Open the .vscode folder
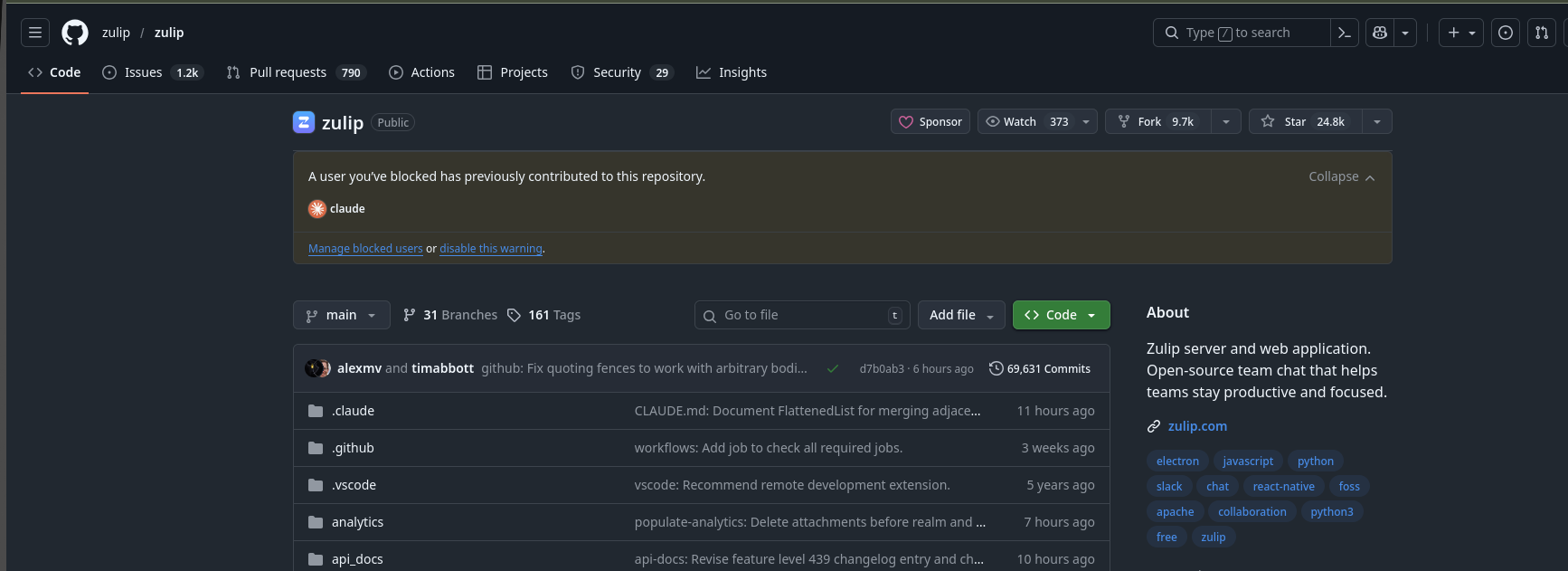The height and width of the screenshot is (571, 1568). pyautogui.click(x=354, y=485)
